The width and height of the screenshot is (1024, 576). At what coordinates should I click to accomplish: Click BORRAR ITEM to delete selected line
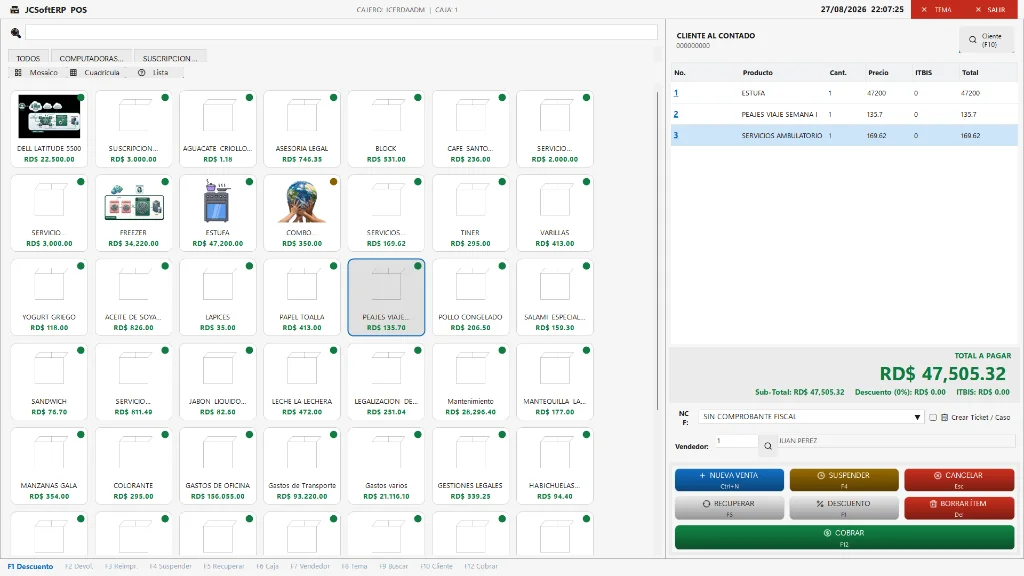coord(959,508)
